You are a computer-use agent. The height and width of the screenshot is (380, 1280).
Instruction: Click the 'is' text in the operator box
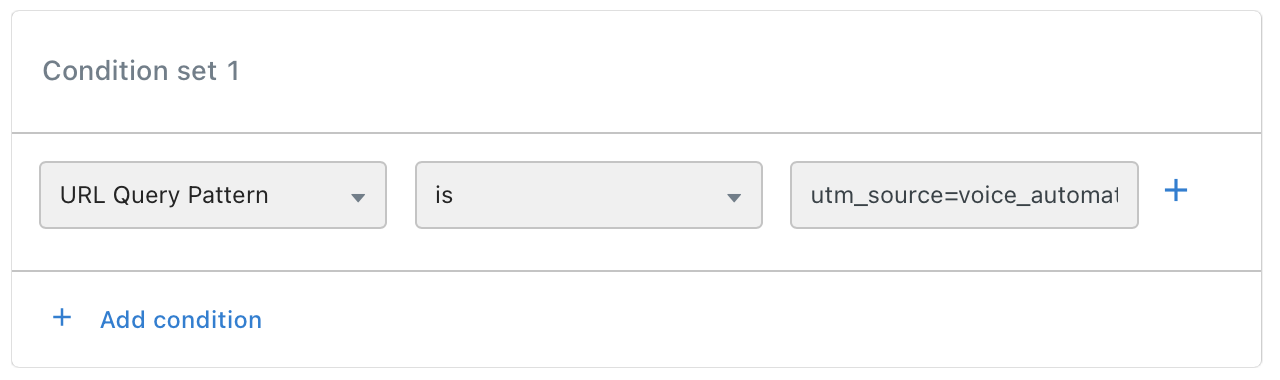click(444, 195)
